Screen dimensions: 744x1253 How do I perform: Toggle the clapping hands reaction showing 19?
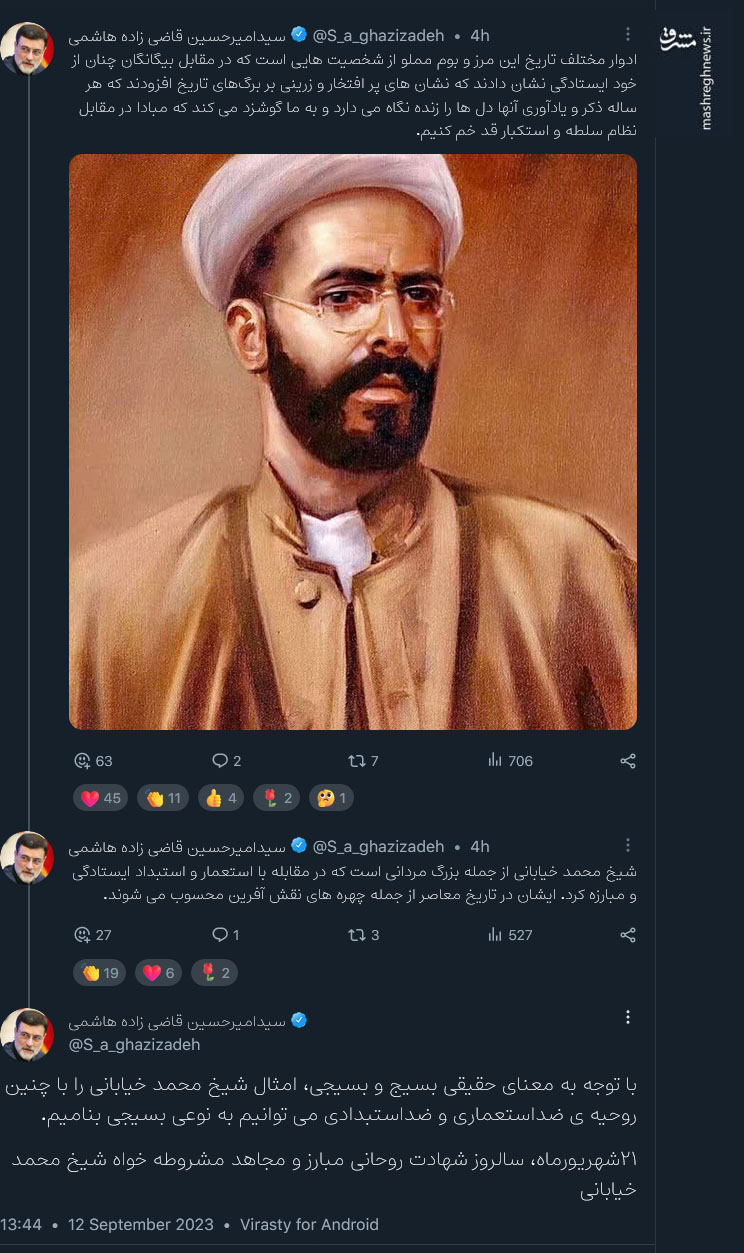click(99, 971)
